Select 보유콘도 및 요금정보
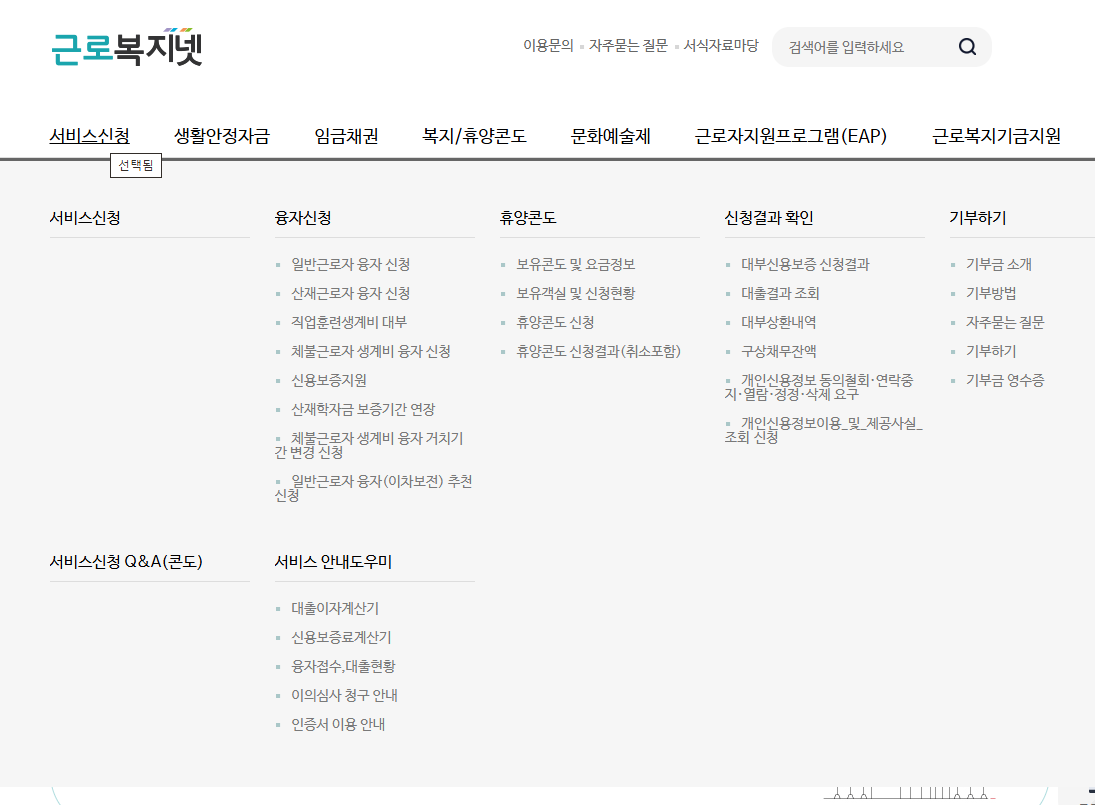 pyautogui.click(x=575, y=264)
